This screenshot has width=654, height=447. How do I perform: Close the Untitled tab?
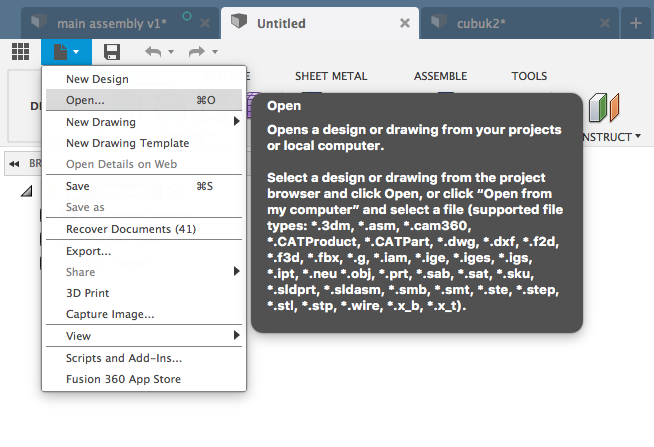[x=404, y=22]
